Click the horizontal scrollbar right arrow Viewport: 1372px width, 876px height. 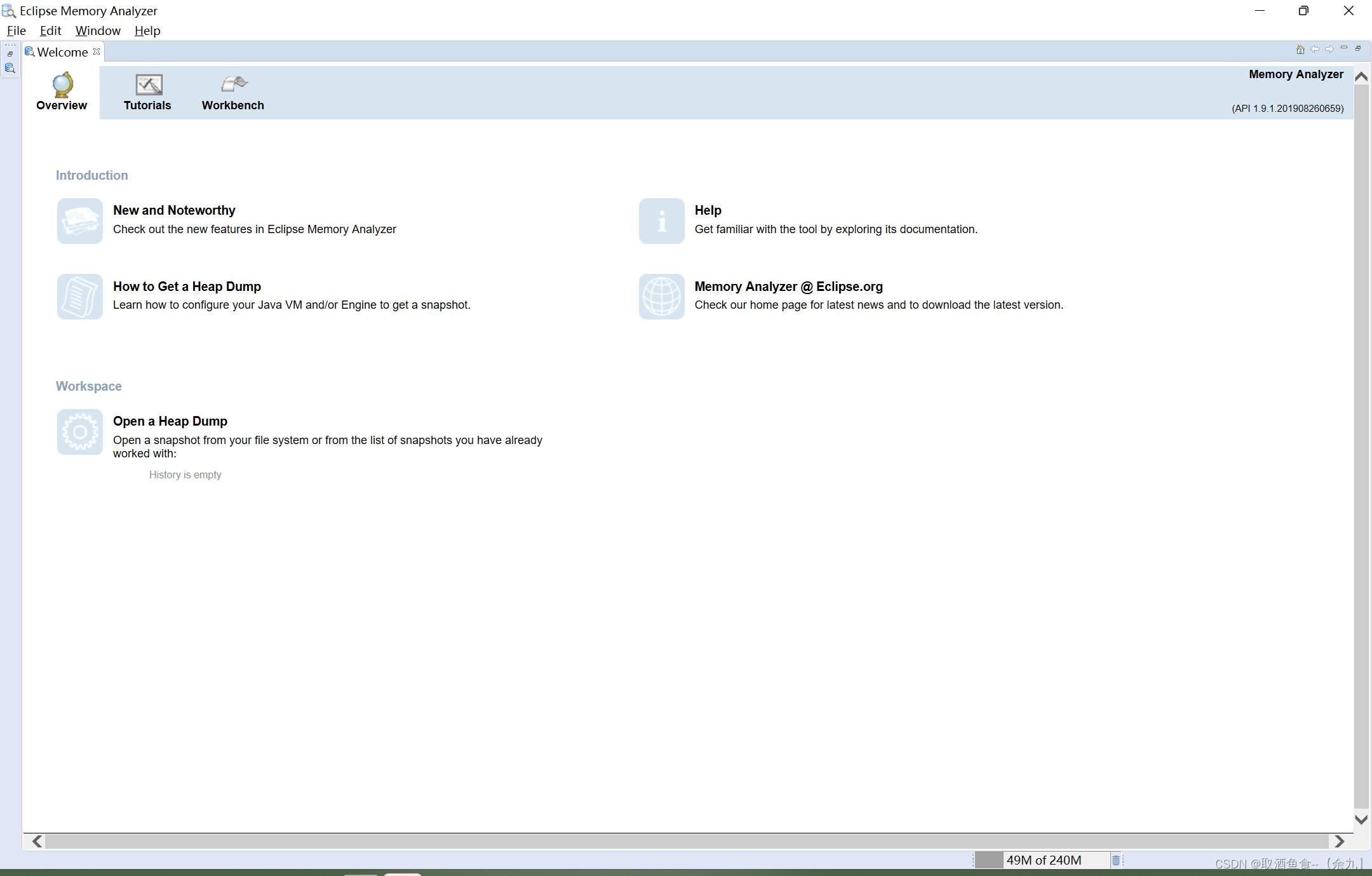coord(1339,841)
